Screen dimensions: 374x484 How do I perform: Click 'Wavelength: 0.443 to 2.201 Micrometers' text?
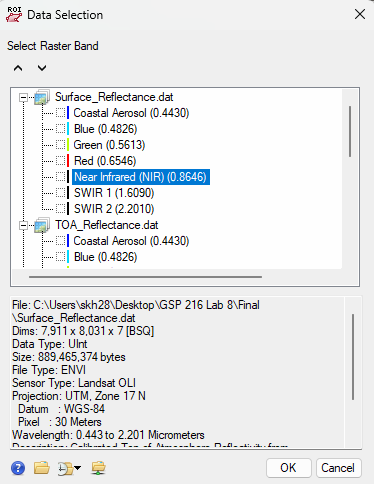click(108, 435)
